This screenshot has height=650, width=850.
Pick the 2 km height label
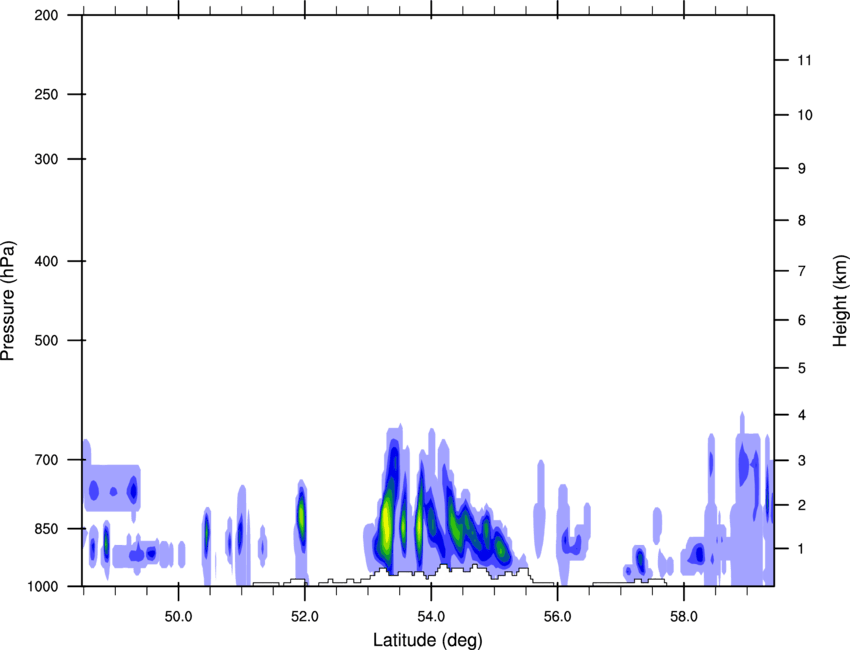point(802,505)
